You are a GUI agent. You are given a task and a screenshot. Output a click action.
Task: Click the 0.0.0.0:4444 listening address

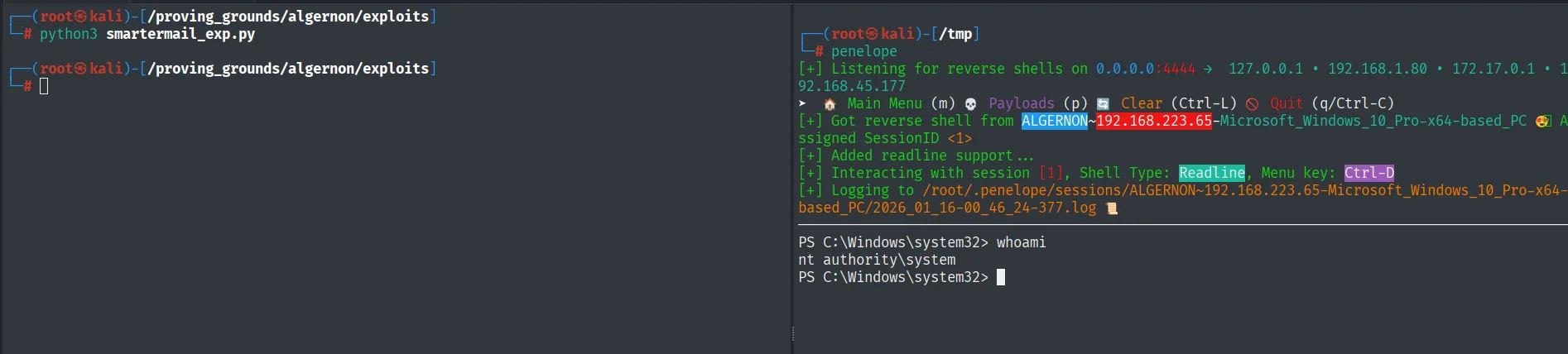(1146, 69)
